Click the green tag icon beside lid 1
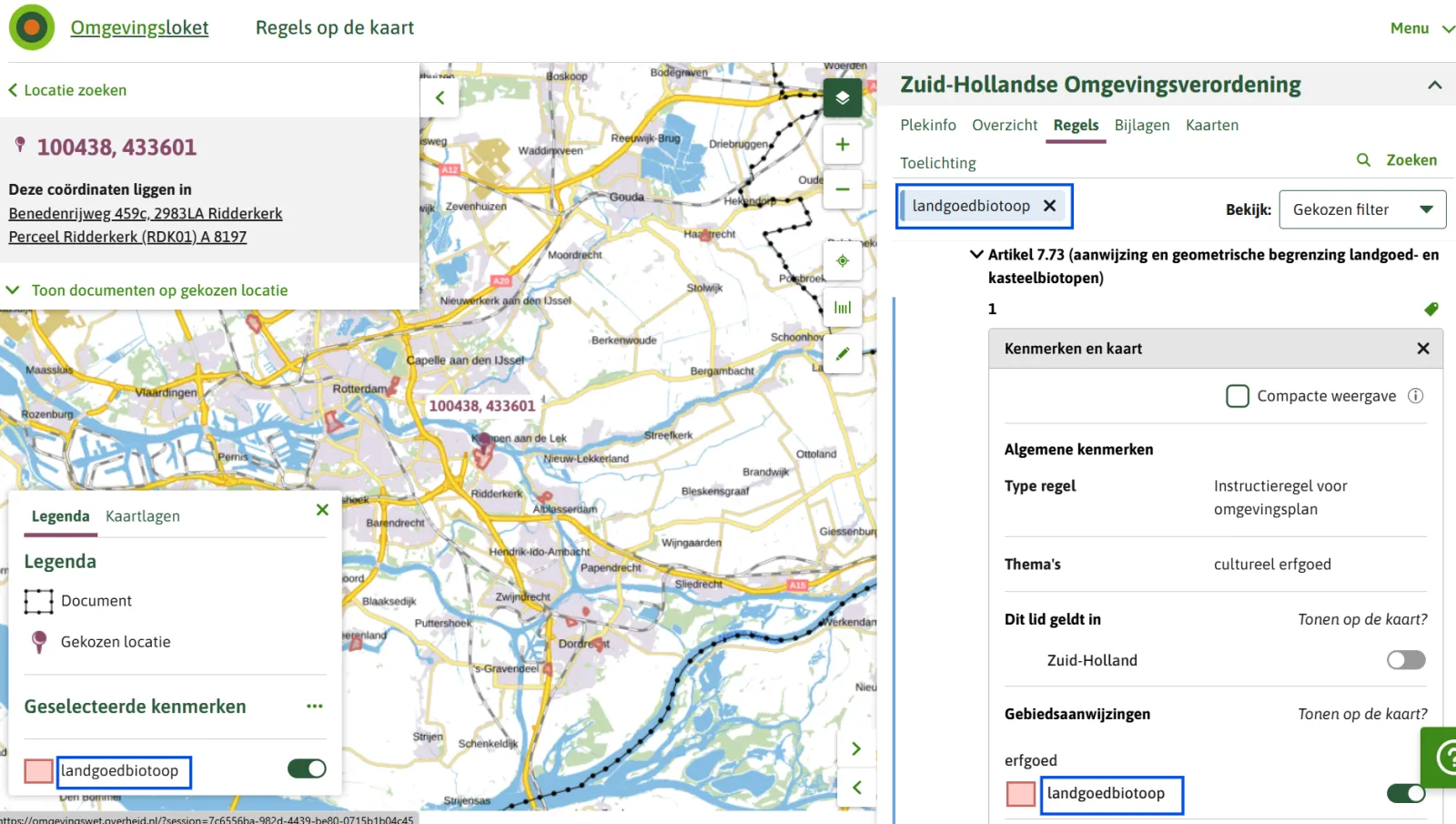The image size is (1456, 824). (1431, 310)
